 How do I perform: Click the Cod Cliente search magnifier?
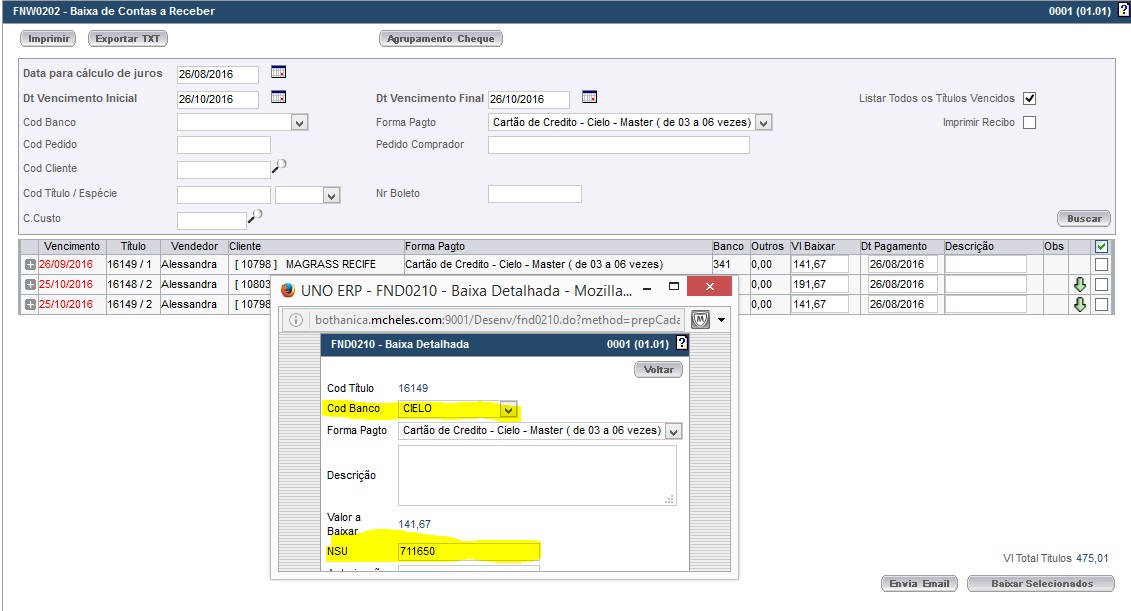click(x=279, y=167)
